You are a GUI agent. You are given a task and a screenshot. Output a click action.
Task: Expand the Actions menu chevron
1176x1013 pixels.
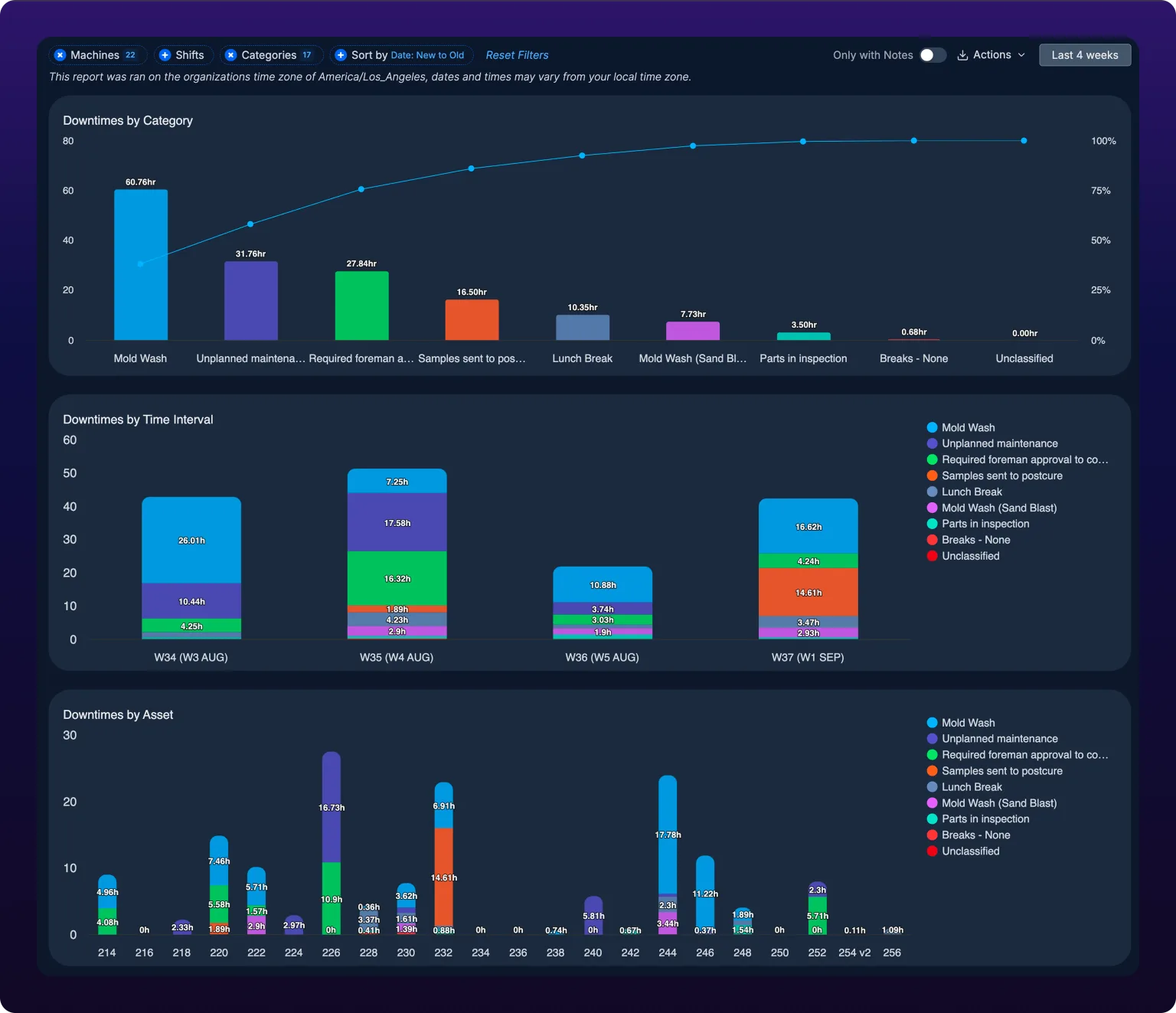coord(1021,55)
